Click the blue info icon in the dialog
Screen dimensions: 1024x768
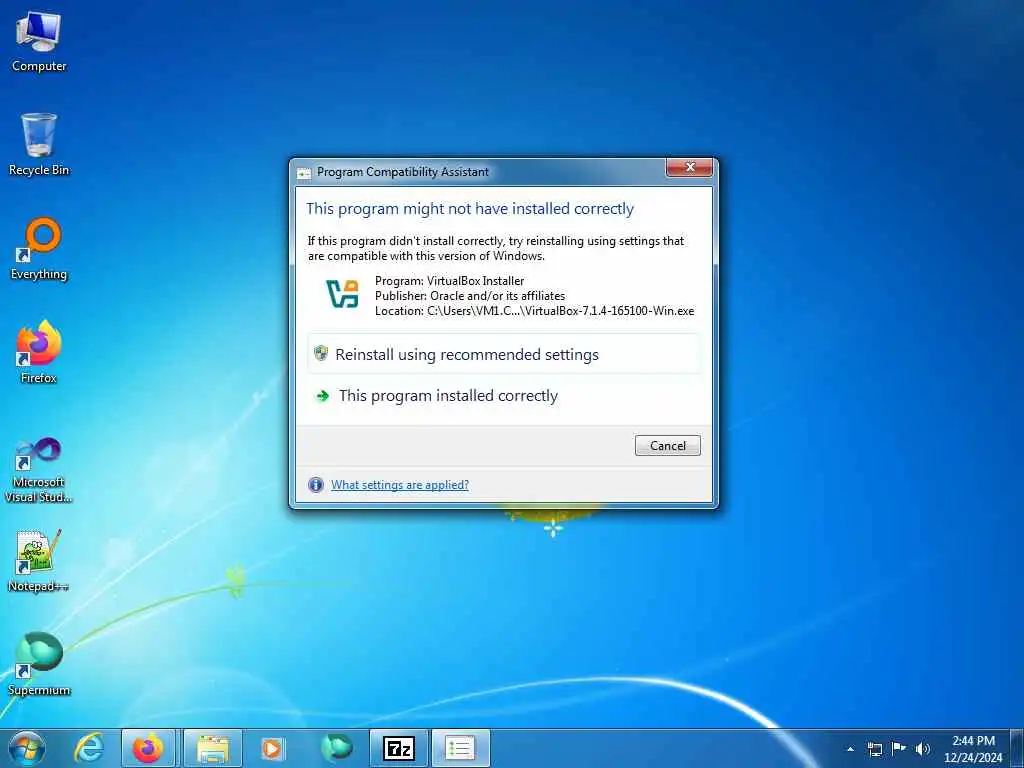(x=315, y=485)
